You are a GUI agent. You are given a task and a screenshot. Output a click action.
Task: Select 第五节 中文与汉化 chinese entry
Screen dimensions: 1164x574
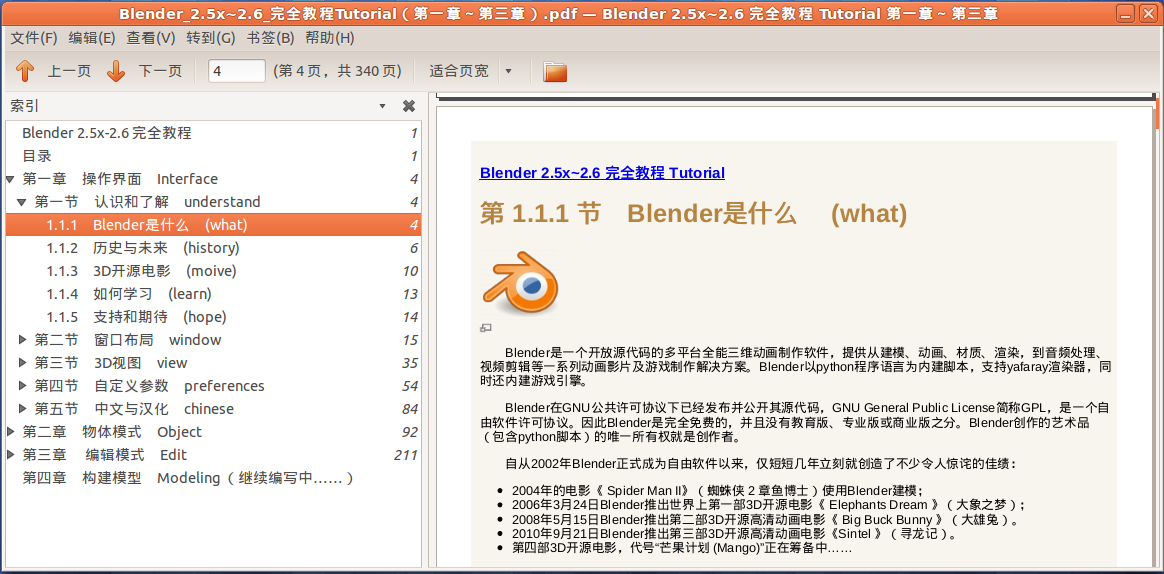coord(213,409)
